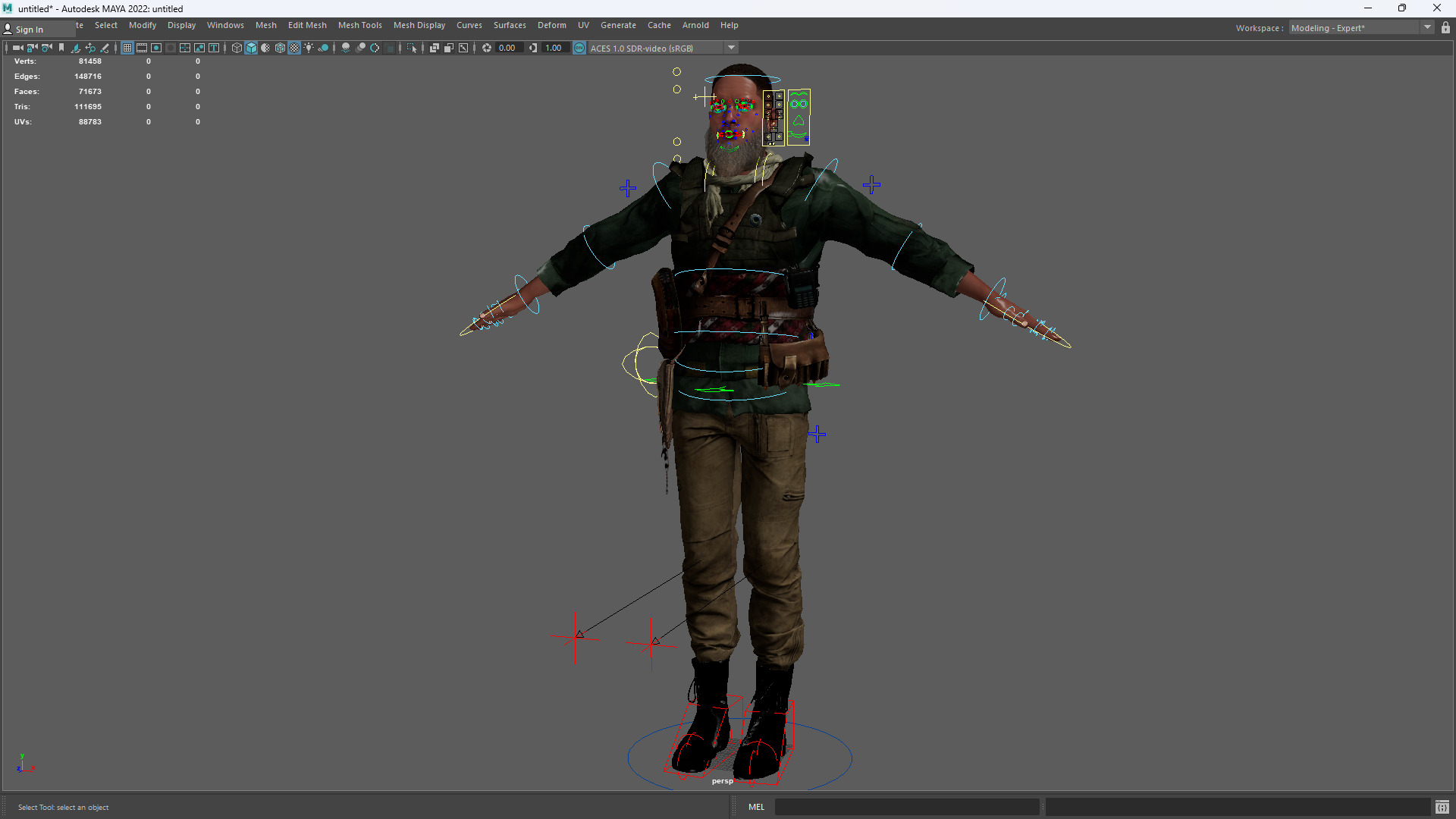Click the Image Plane icon
This screenshot has width=1456, height=819.
(x=76, y=48)
